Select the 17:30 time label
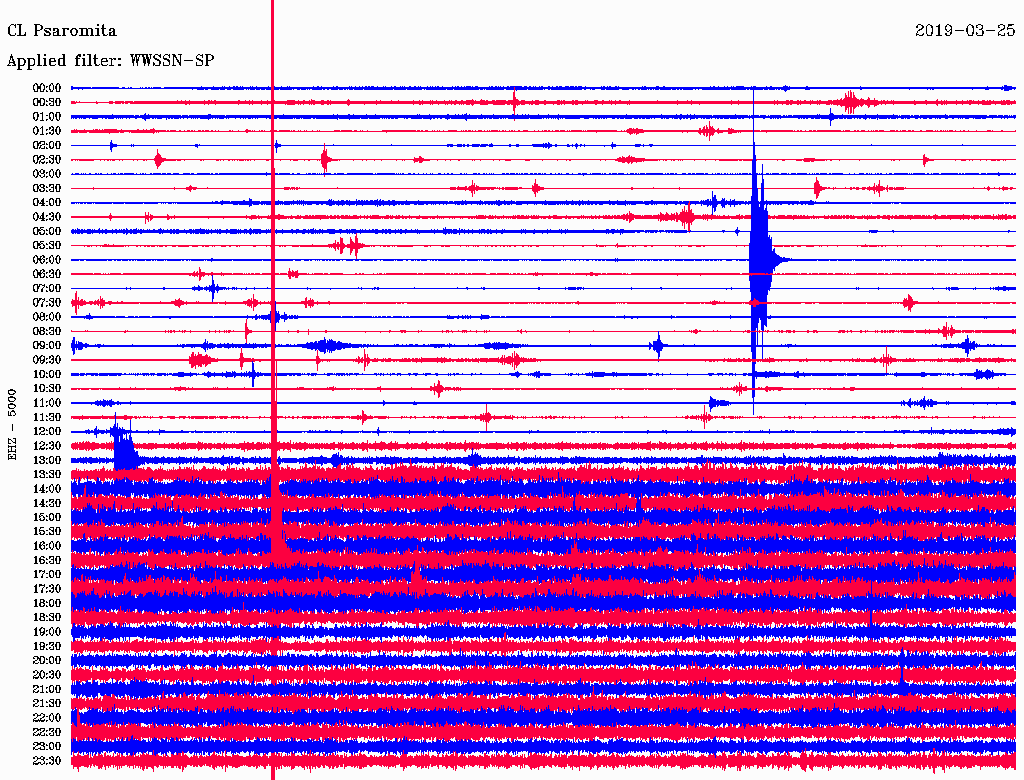The width and height of the screenshot is (1024, 780). pyautogui.click(x=47, y=589)
